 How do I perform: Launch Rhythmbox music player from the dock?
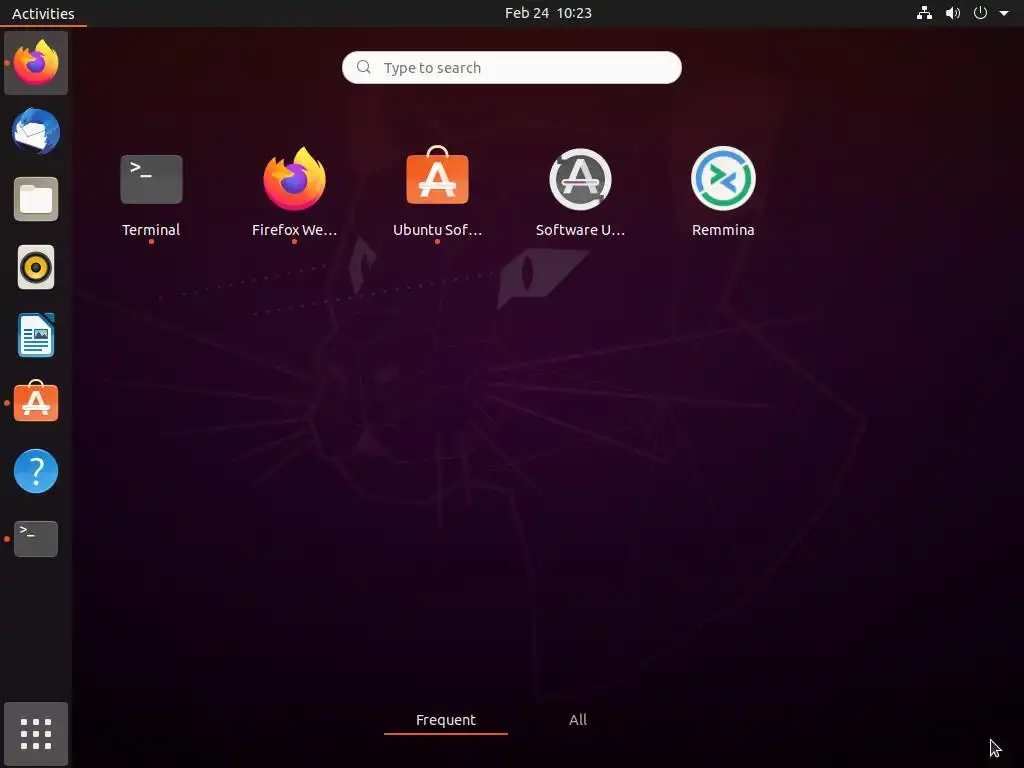[36, 267]
